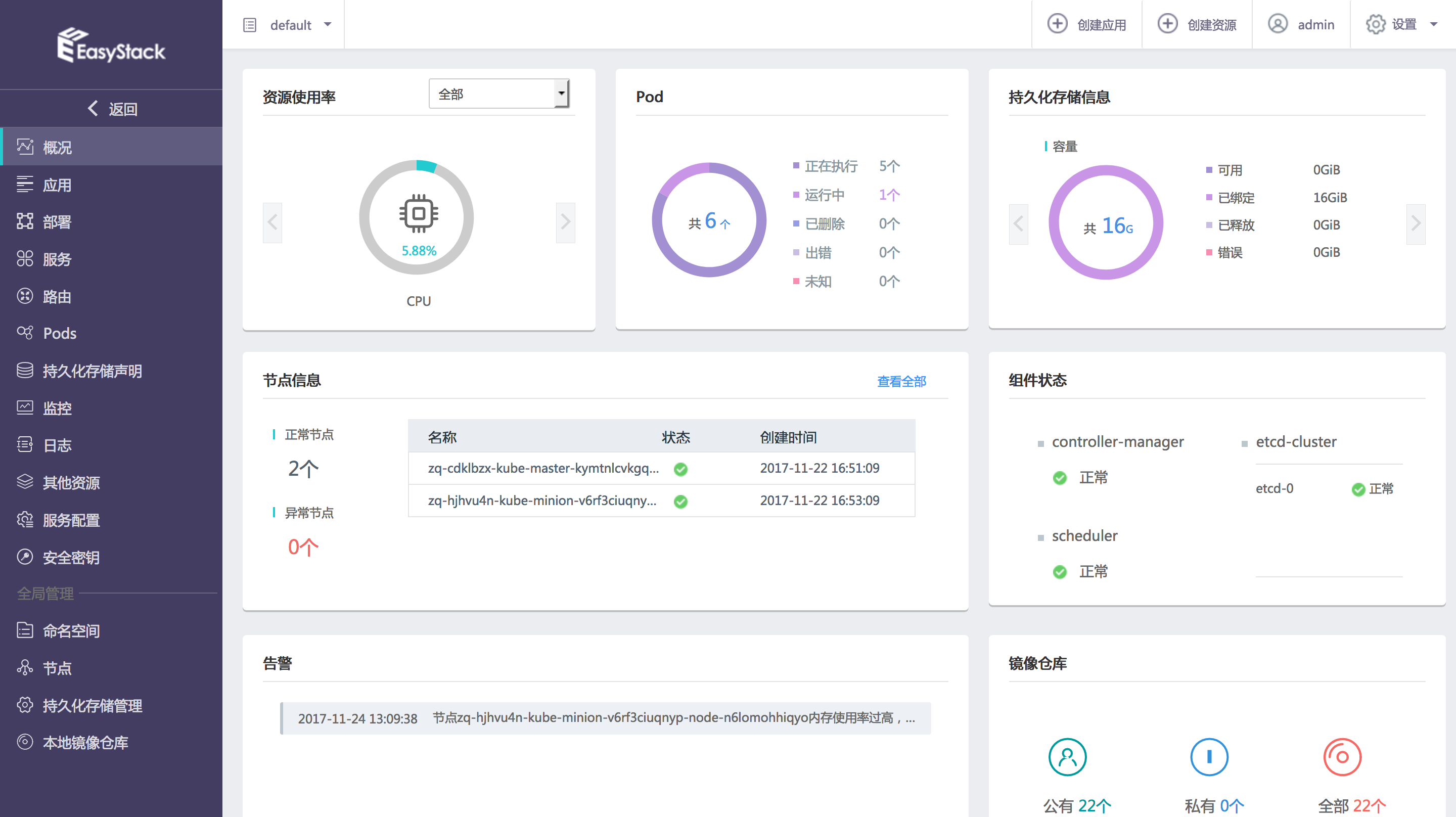Click the 持久化存储管理 gear icon
This screenshot has height=817, width=1456.
25,704
